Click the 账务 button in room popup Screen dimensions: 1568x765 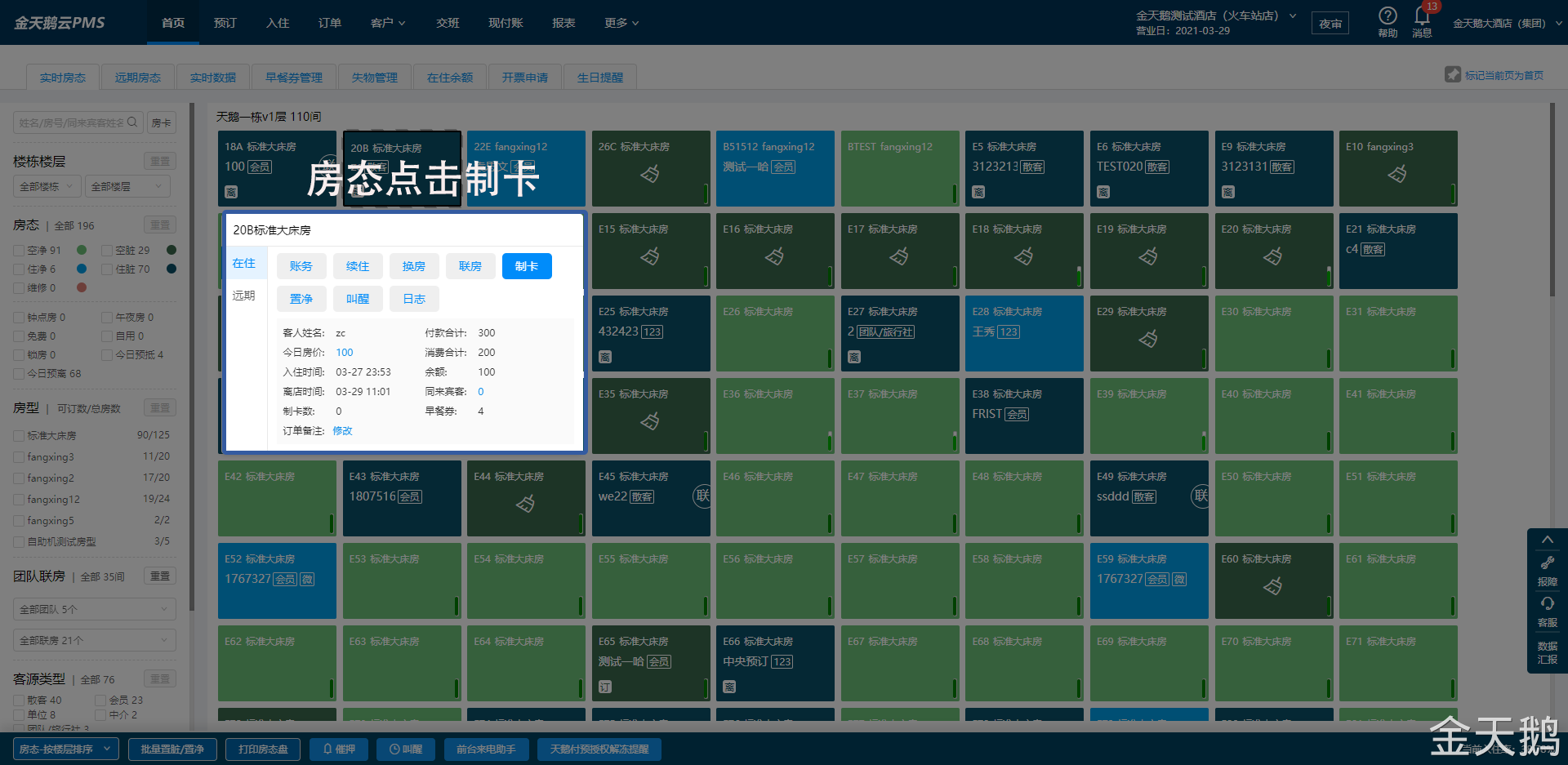point(301,266)
